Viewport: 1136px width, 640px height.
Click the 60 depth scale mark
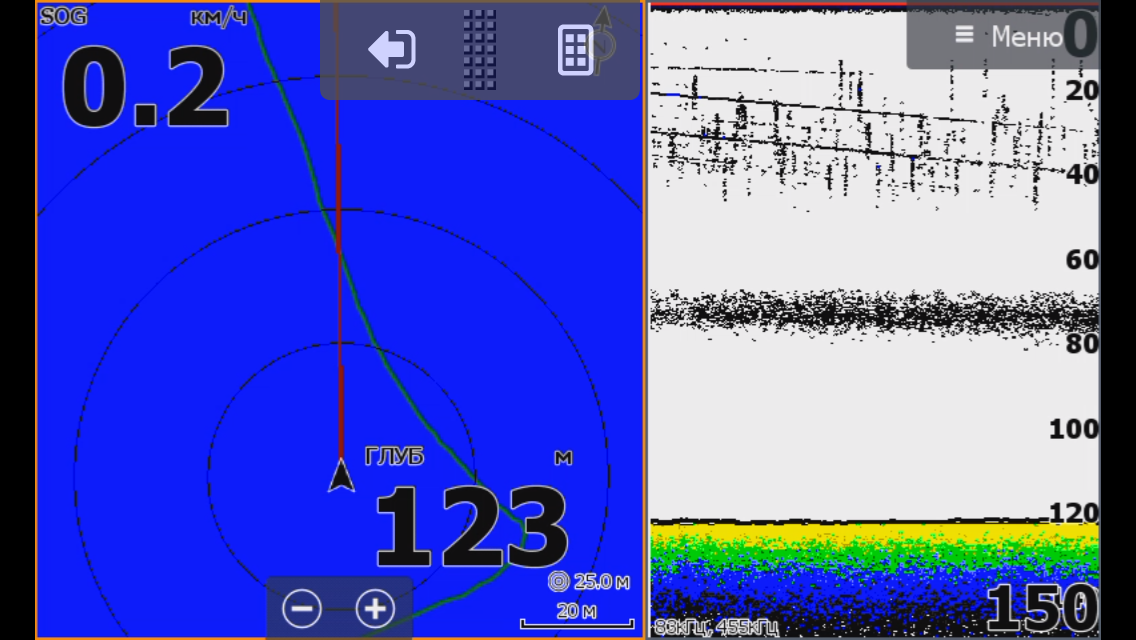[1082, 259]
